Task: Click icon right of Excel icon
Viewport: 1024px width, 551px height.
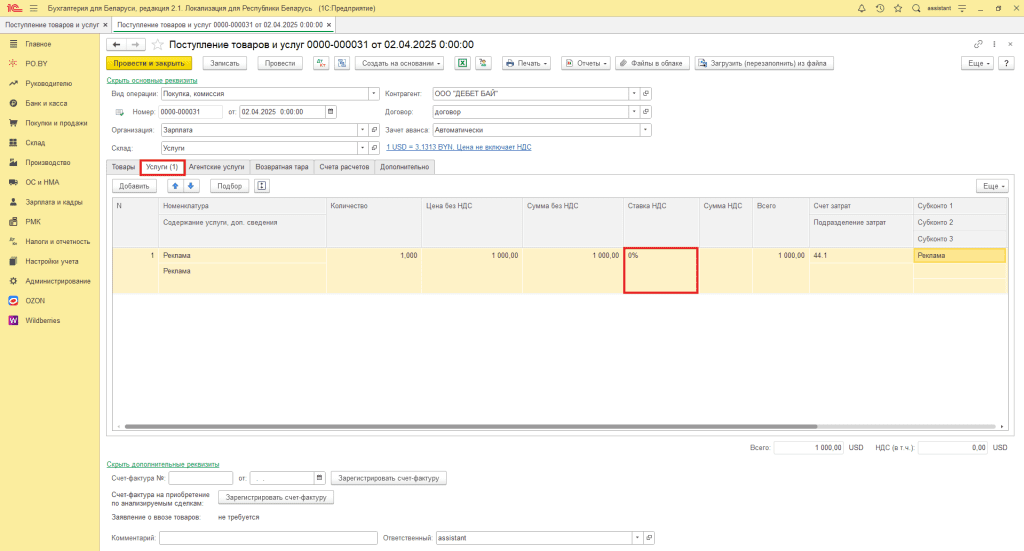Action: coord(483,63)
